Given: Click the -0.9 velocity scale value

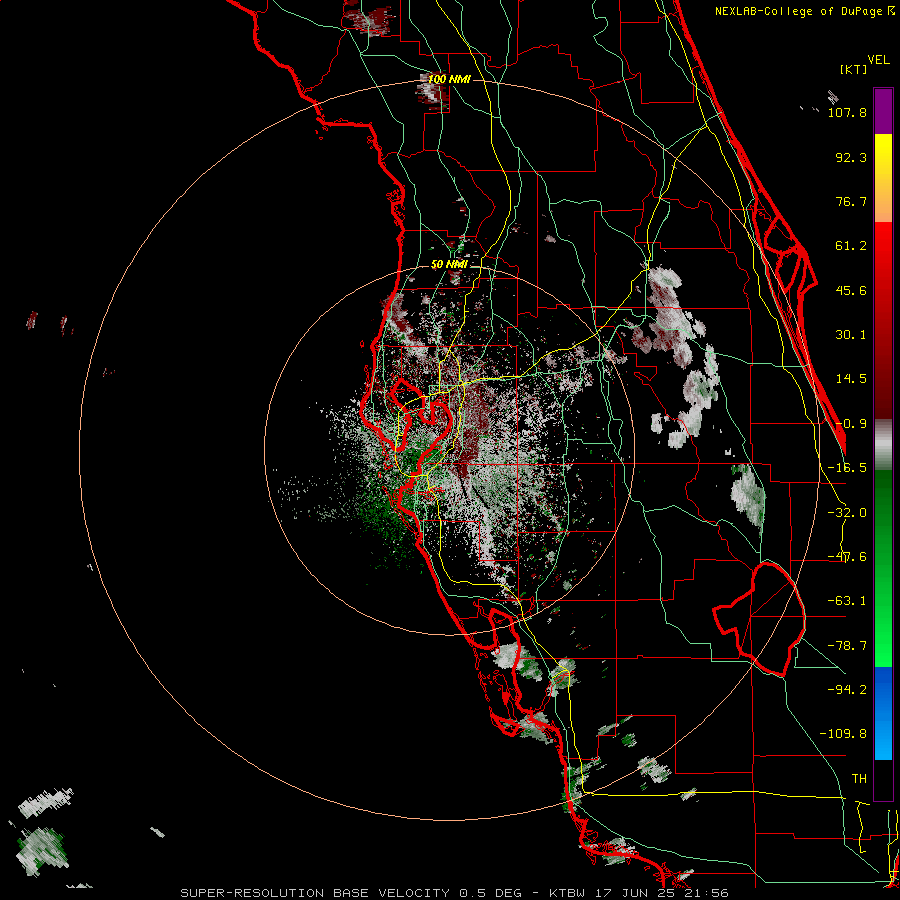Looking at the screenshot, I should point(851,424).
